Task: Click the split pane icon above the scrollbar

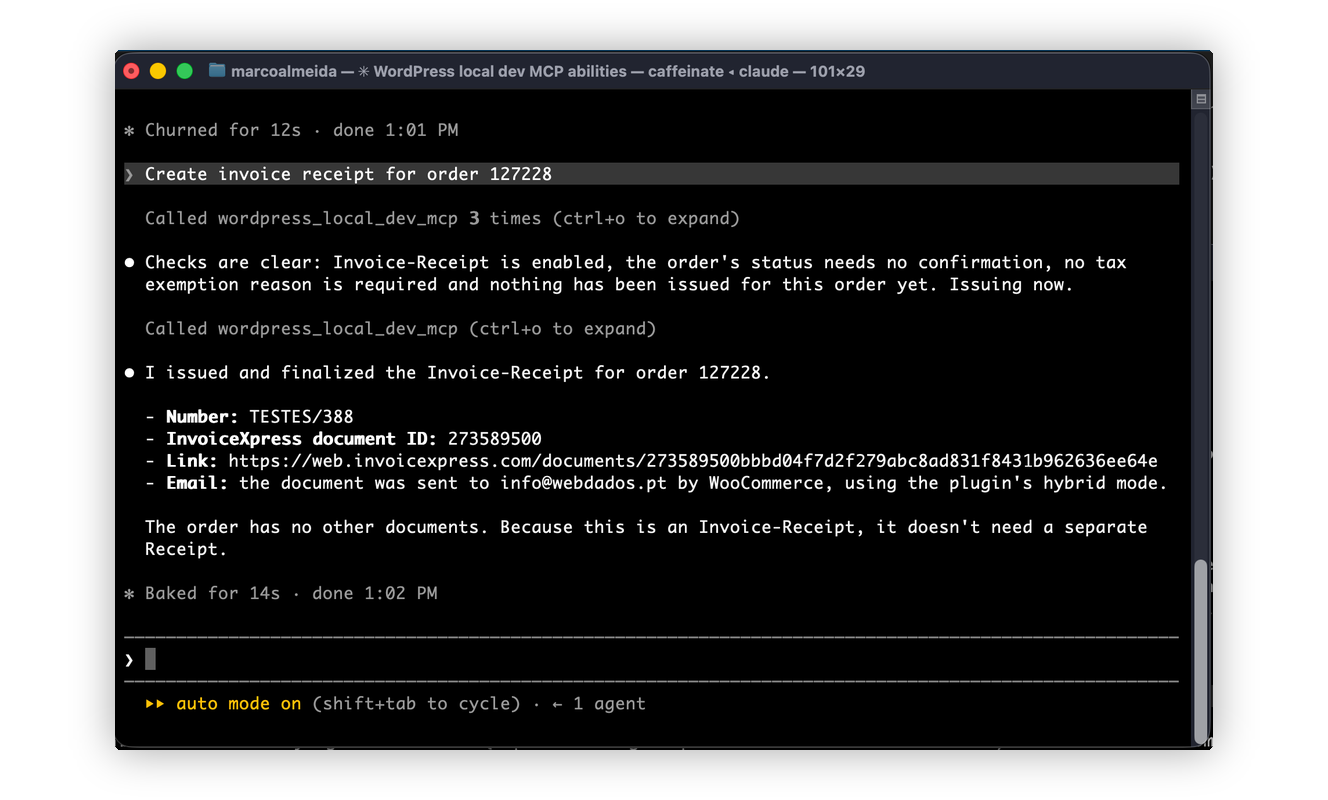Action: tap(1201, 99)
